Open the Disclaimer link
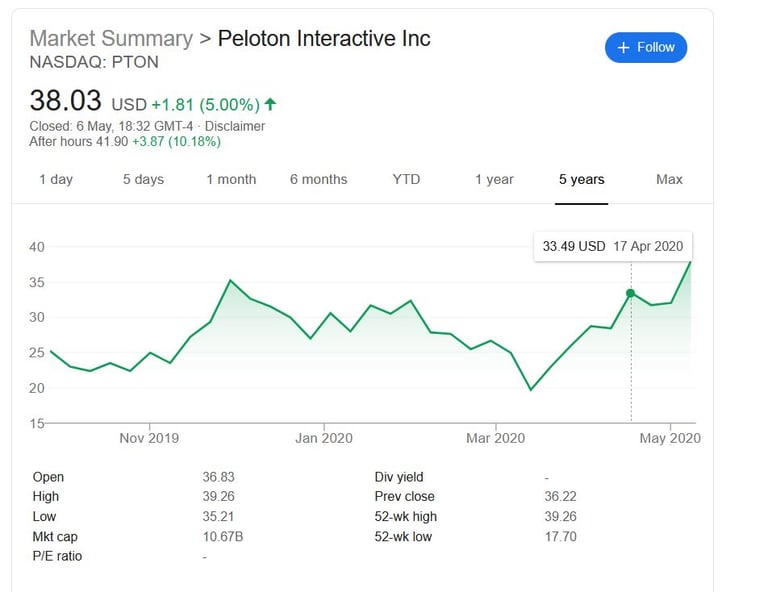The image size is (768, 592). [235, 126]
